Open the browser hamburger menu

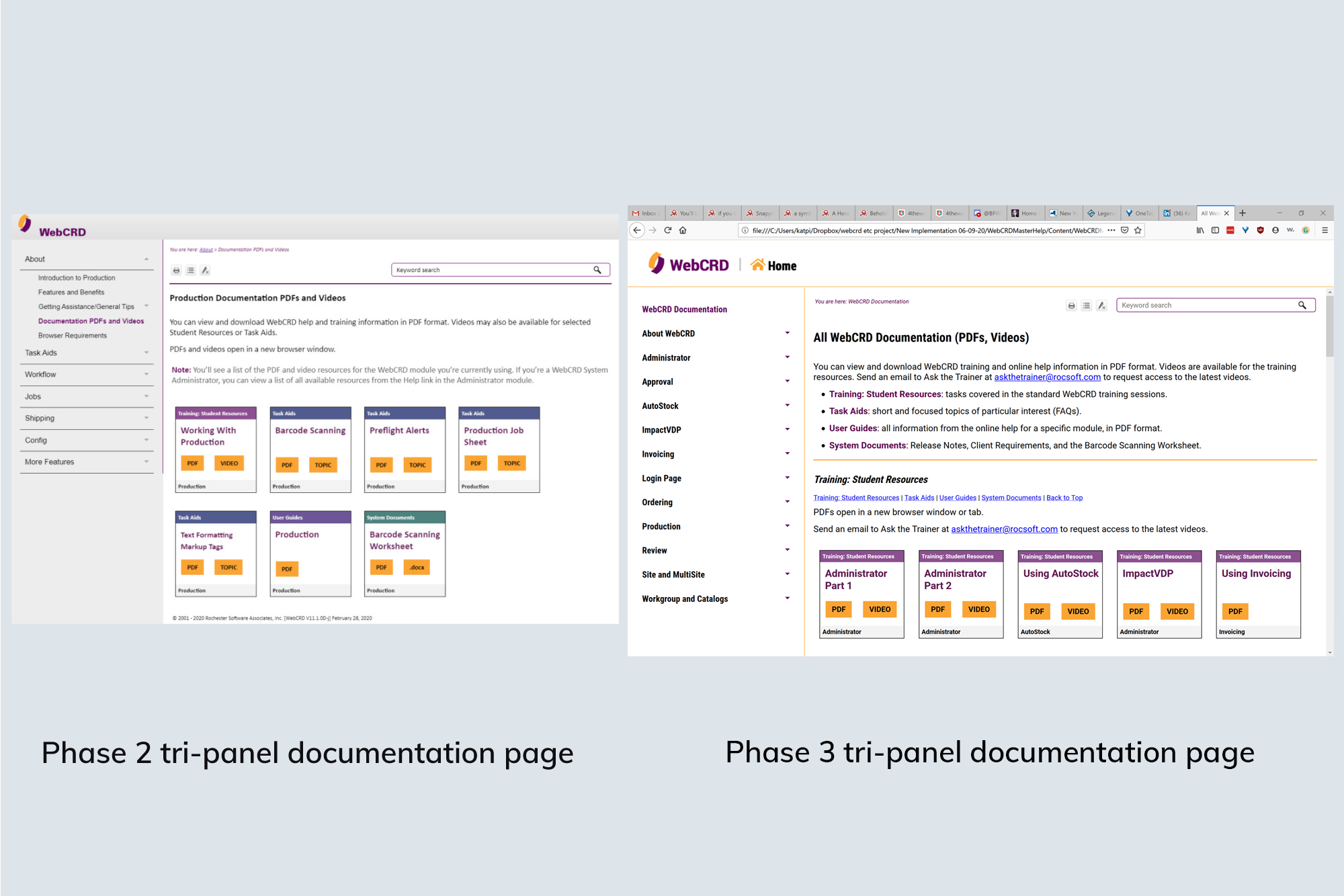click(1325, 230)
